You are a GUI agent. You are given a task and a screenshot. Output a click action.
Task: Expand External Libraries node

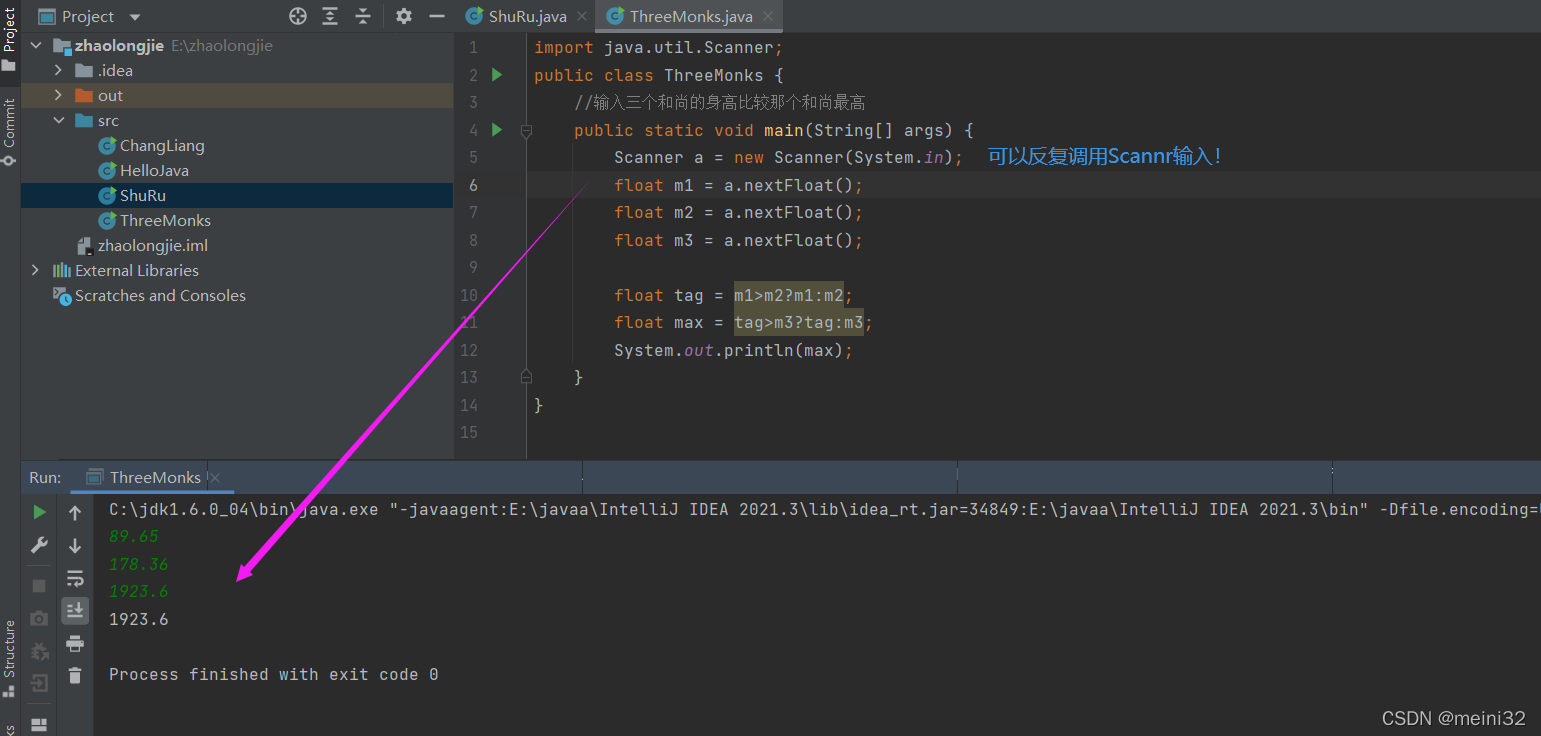[36, 271]
